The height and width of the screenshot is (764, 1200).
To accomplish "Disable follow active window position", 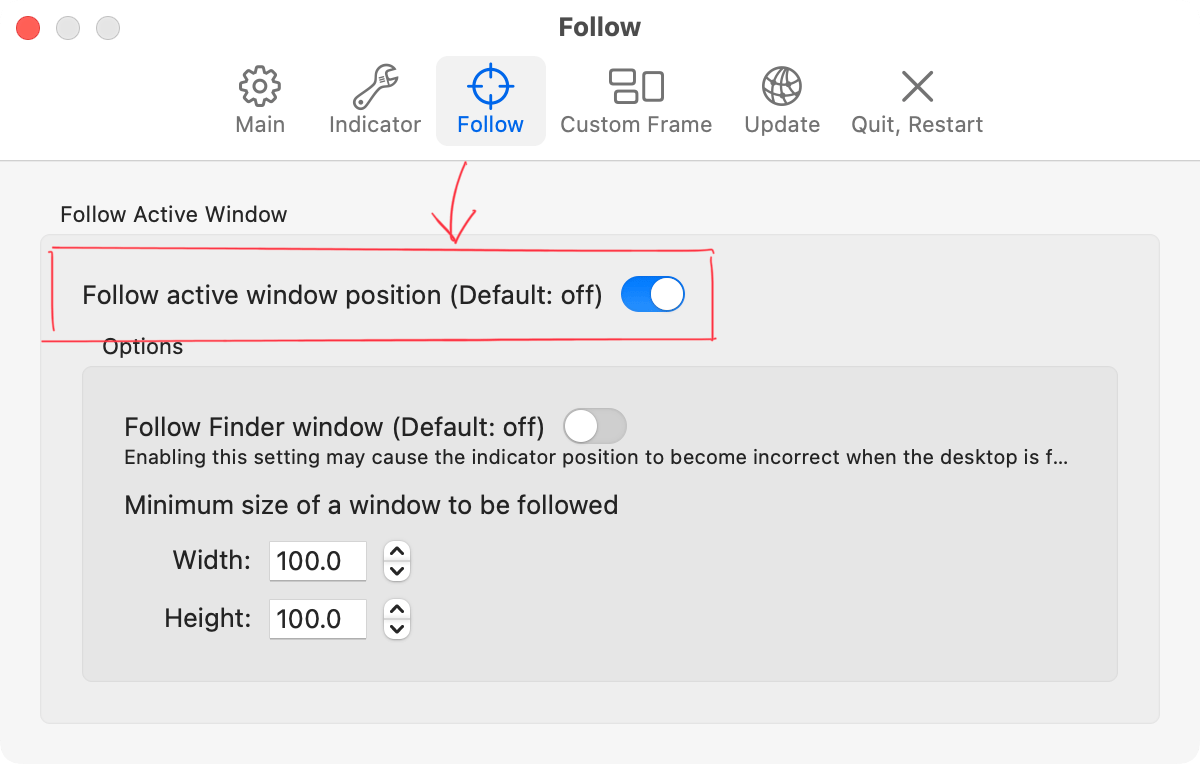I will point(652,294).
